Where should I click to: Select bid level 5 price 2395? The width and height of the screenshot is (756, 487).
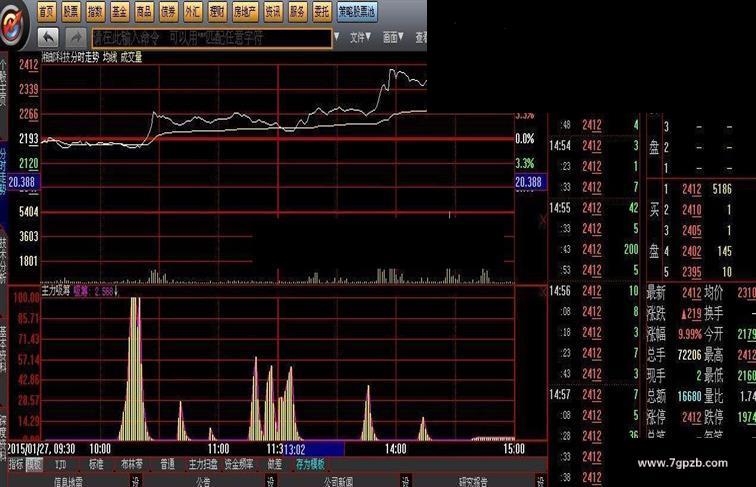click(691, 272)
